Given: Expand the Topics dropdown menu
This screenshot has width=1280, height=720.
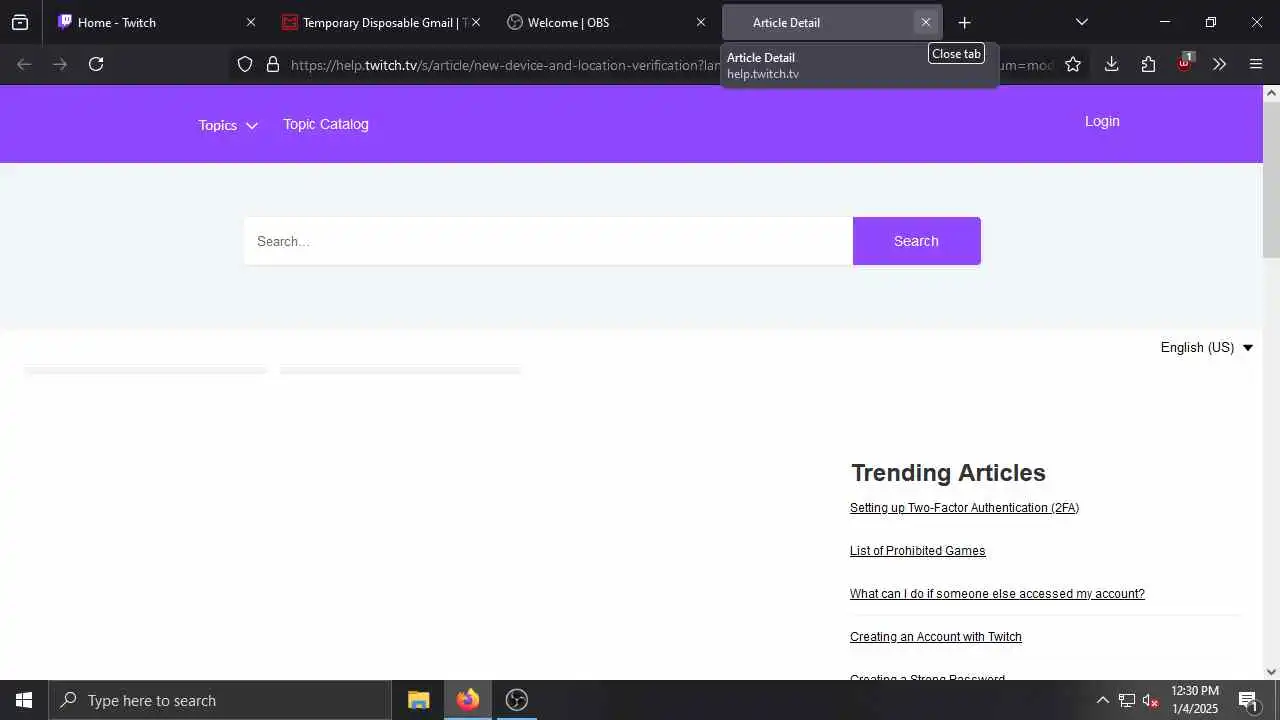Looking at the screenshot, I should point(228,125).
